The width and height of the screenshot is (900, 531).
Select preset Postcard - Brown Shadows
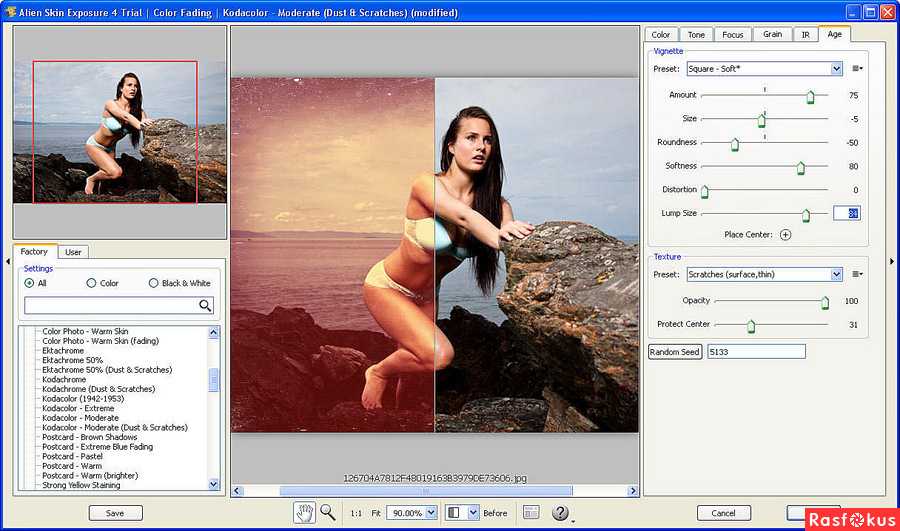[90, 437]
